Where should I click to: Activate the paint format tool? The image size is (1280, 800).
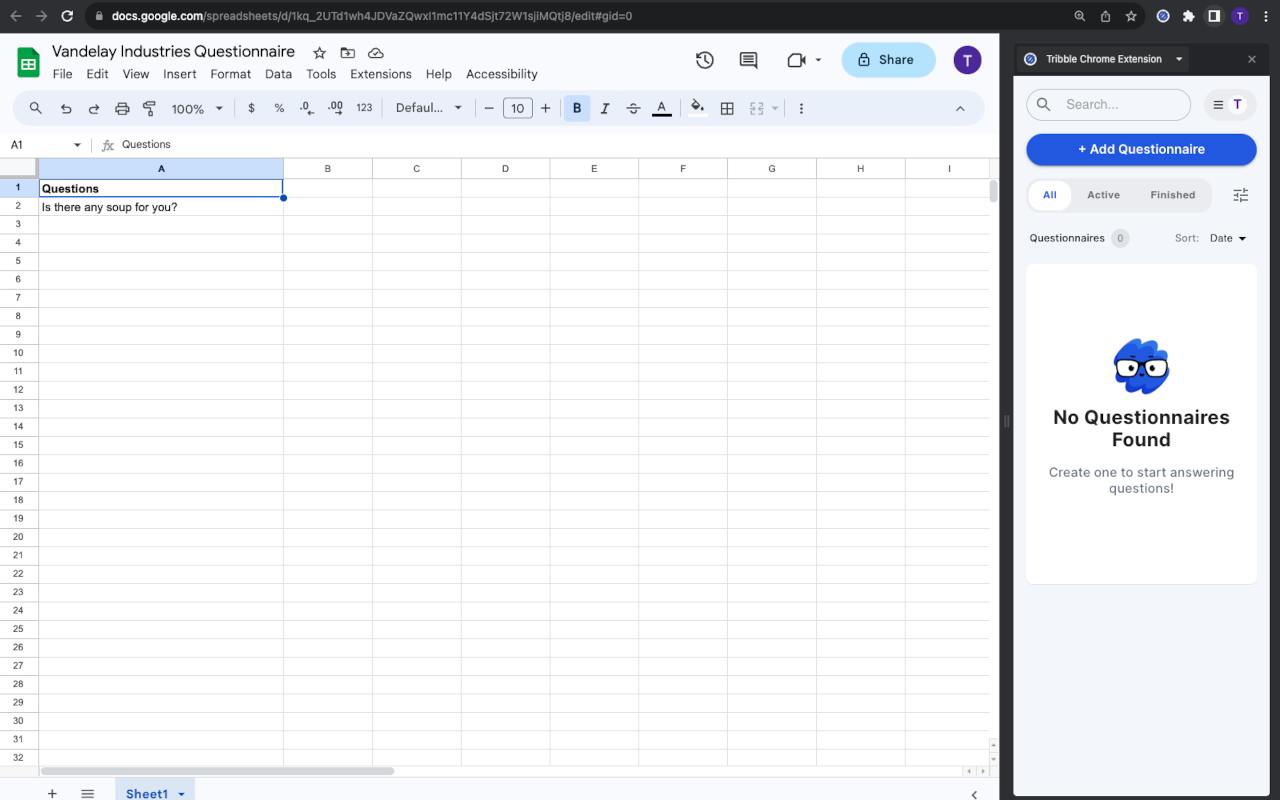[150, 108]
